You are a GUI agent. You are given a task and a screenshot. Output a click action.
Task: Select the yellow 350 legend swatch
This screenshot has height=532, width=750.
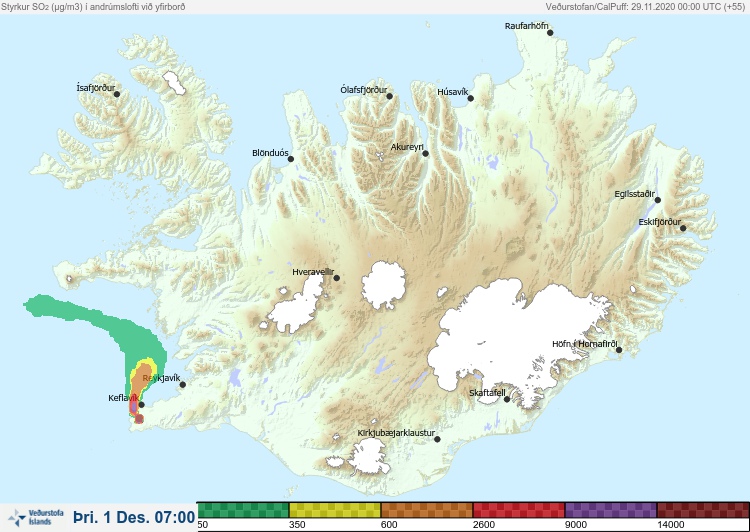point(335,510)
